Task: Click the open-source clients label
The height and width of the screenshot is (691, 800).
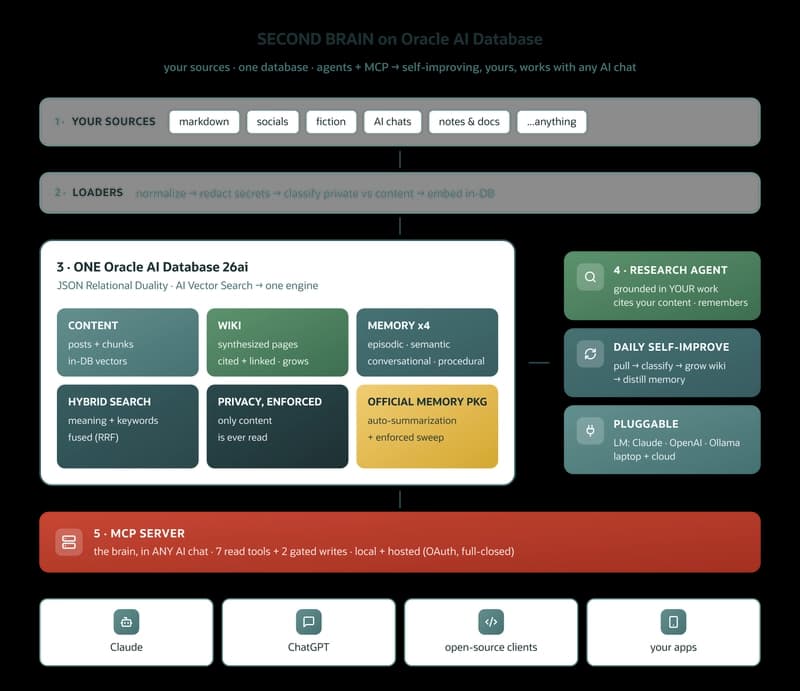Action: coord(491,647)
